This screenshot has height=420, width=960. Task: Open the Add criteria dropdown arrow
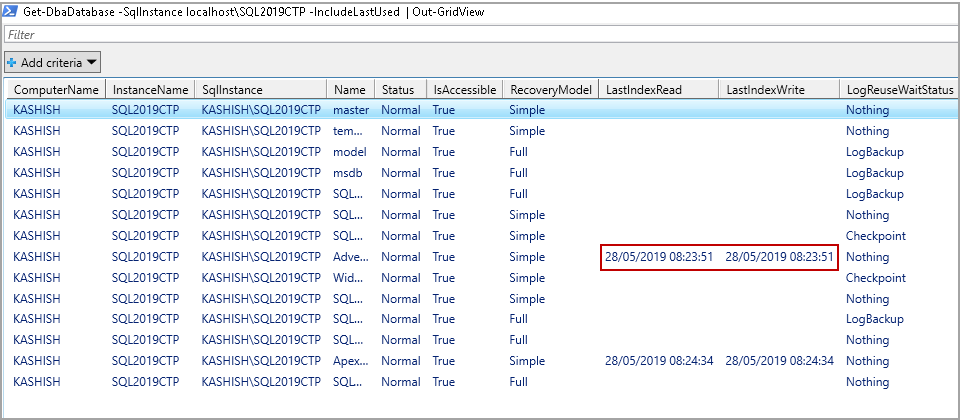click(x=91, y=62)
